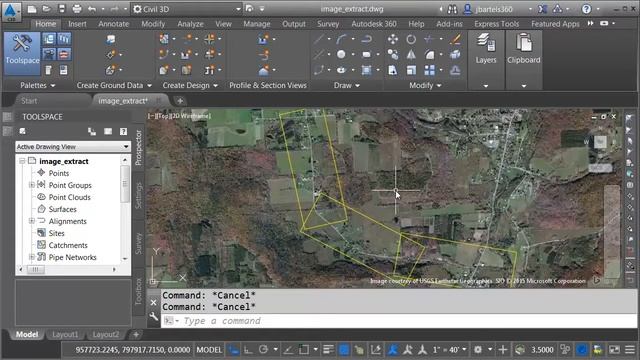Screen dimensions: 640x360
Task: Click the Workspace Switching gear in status bar
Action: 478,350
